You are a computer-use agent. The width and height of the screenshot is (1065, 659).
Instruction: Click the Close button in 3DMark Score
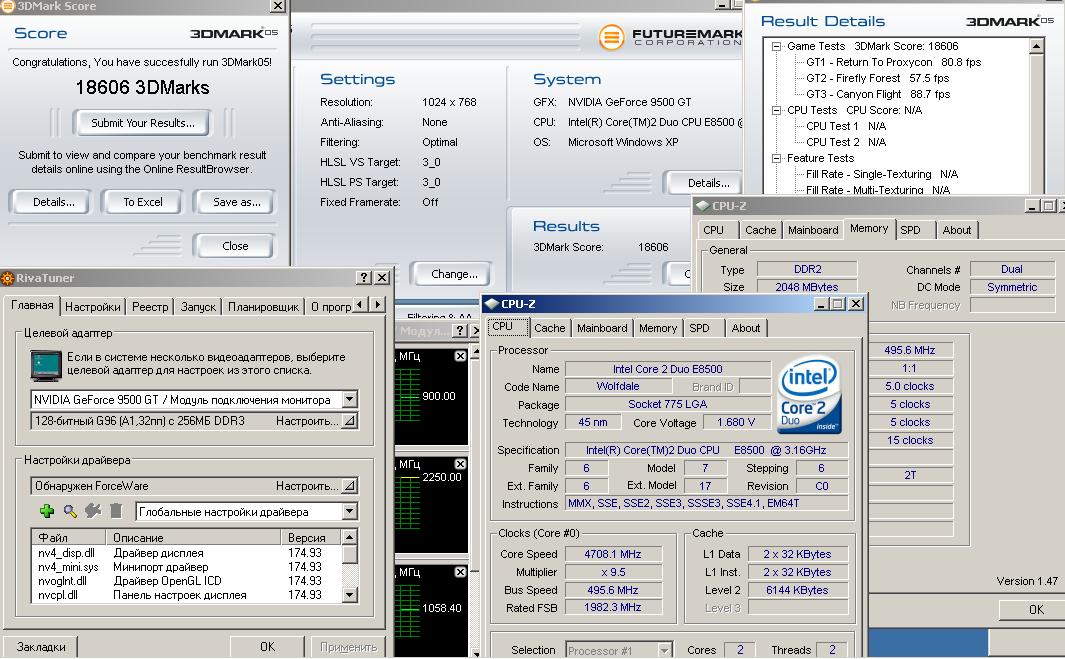(234, 246)
